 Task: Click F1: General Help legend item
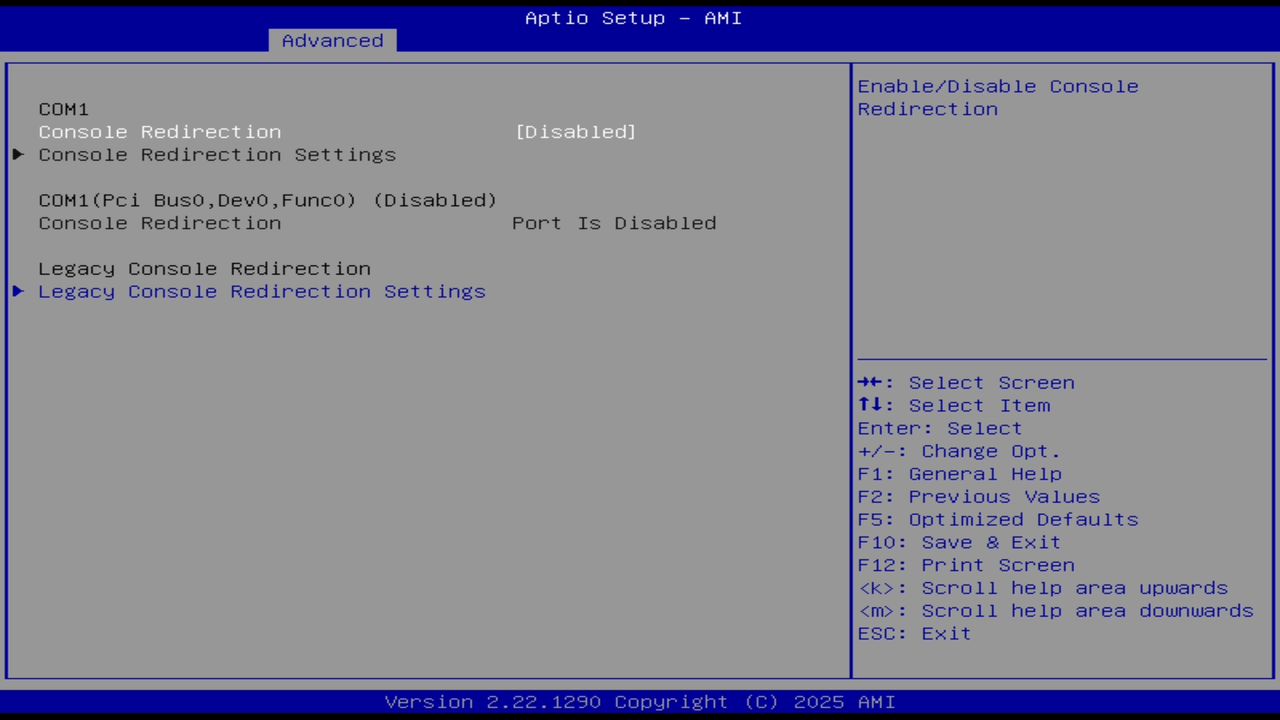(959, 473)
